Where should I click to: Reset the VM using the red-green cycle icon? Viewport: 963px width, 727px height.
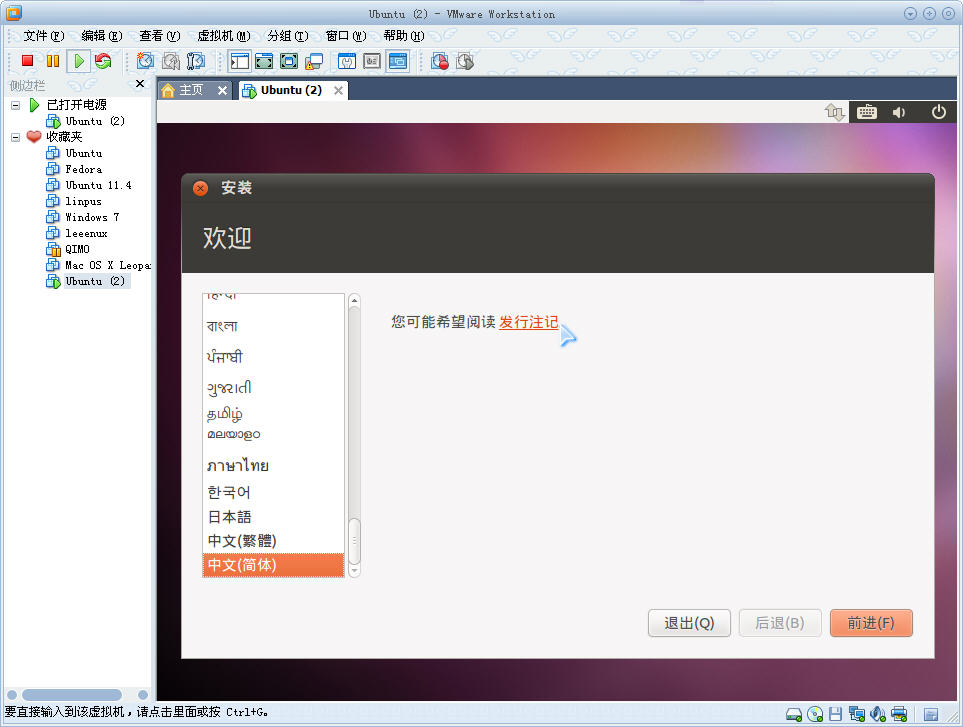(x=103, y=61)
